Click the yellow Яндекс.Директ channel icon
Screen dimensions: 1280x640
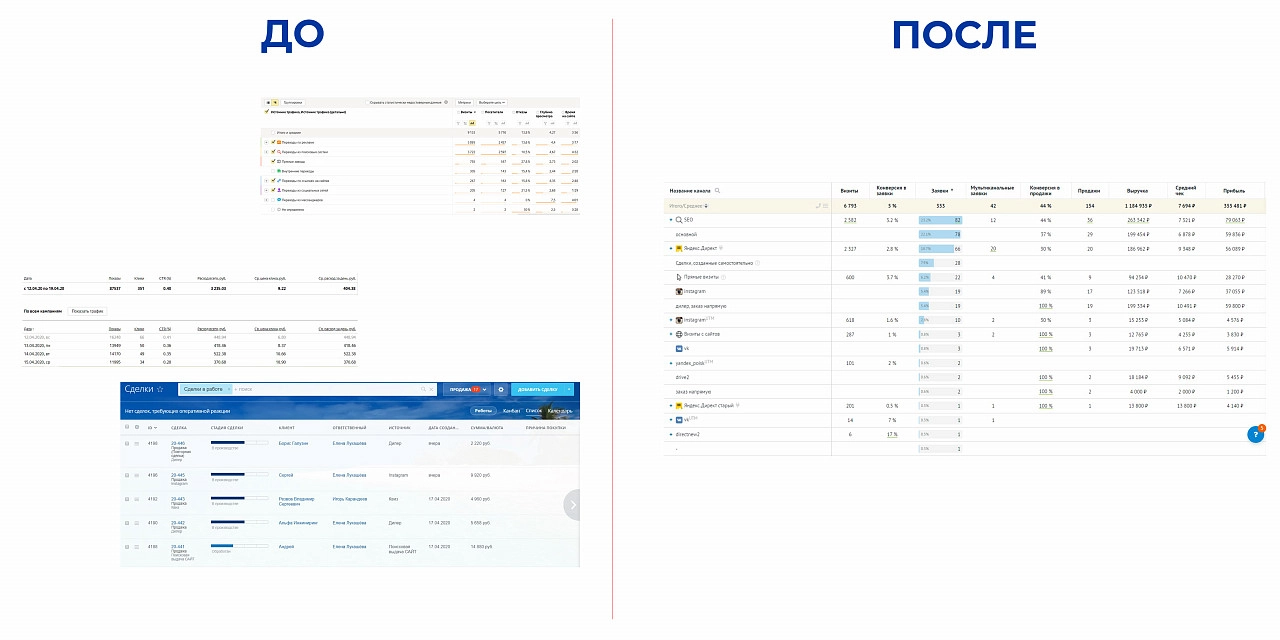pyautogui.click(x=679, y=248)
